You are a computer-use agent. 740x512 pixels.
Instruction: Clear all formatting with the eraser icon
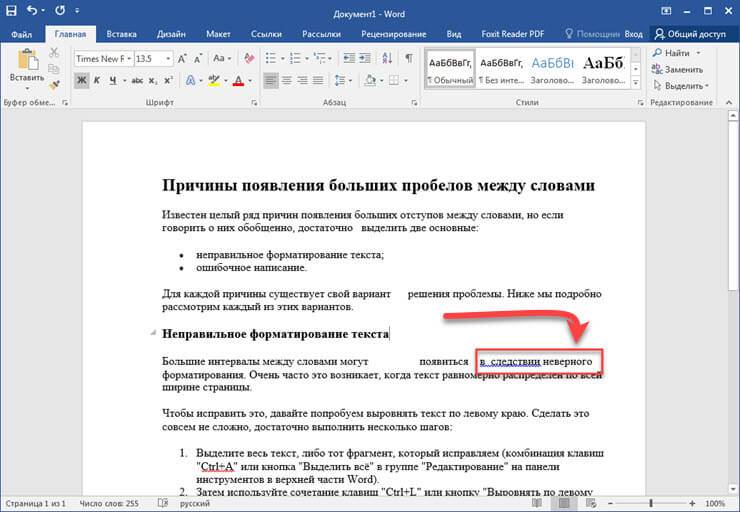coord(249,59)
